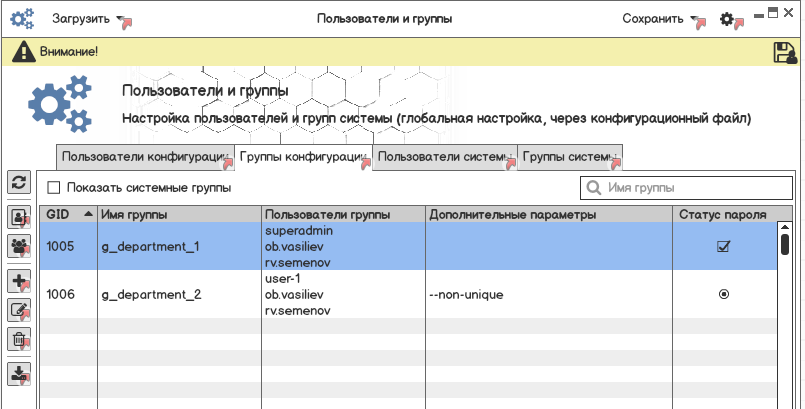Click group name g_department_2
Image resolution: width=805 pixels, height=409 pixels.
151,295
